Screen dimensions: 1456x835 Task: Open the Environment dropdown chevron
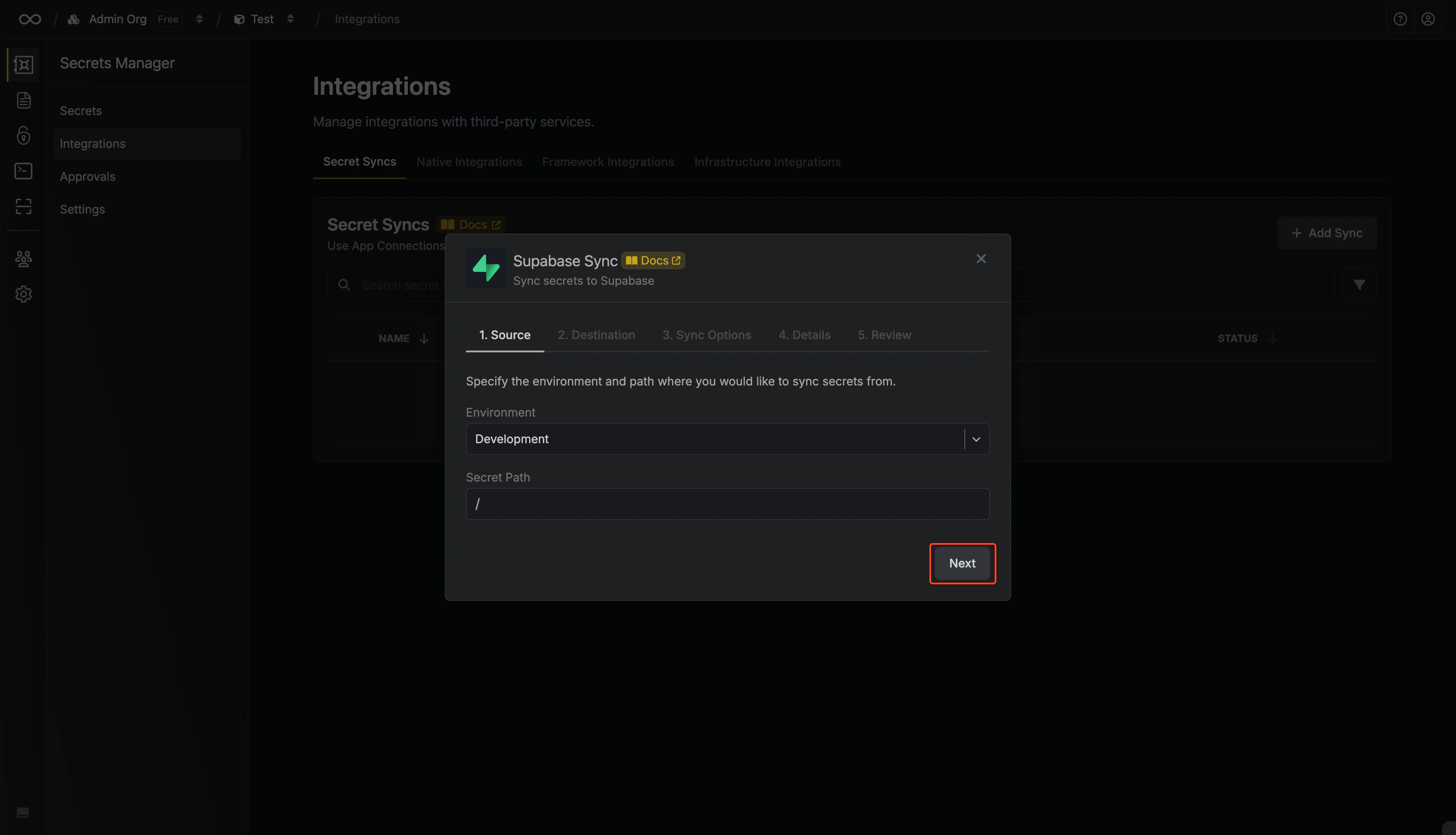[976, 439]
